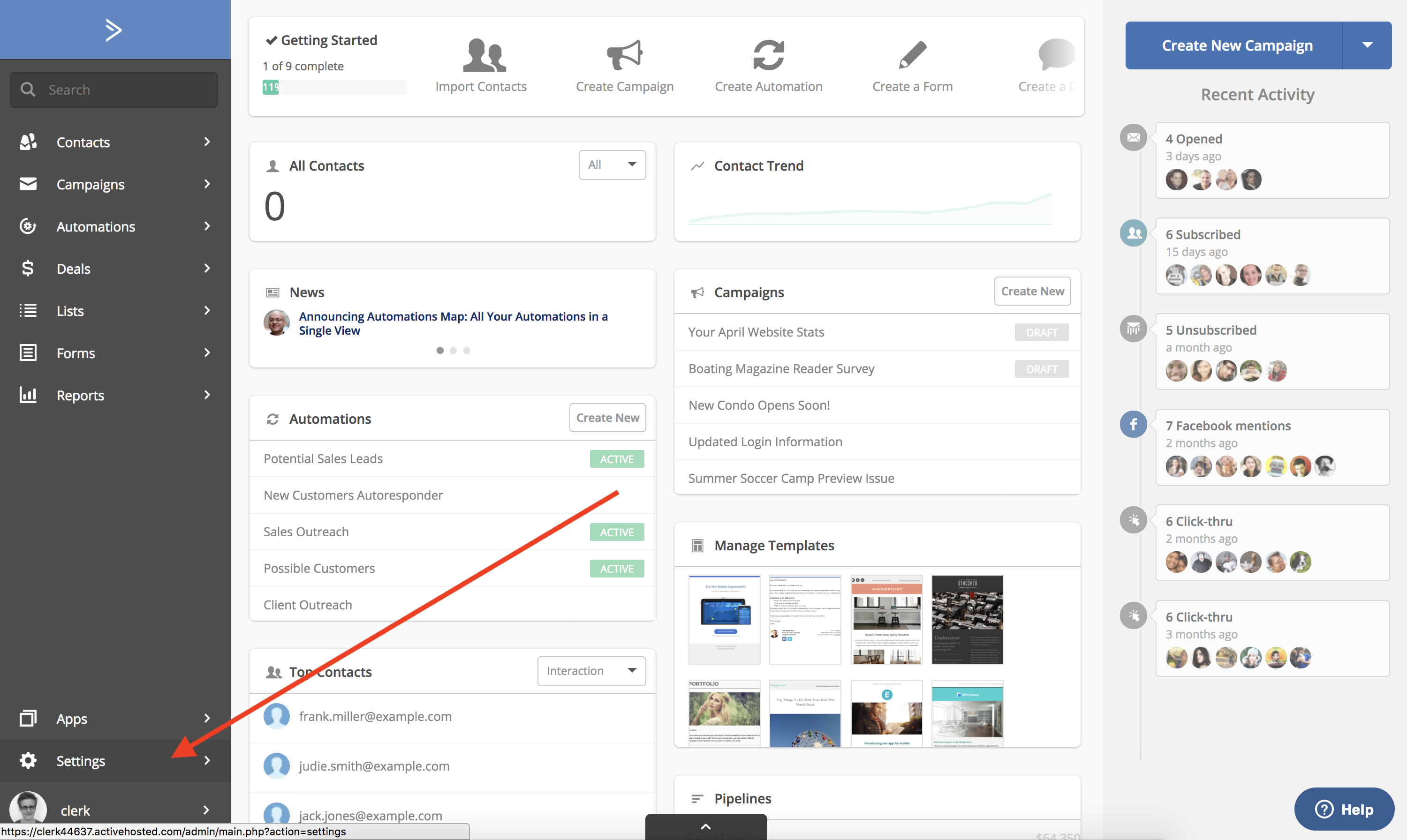Image resolution: width=1407 pixels, height=840 pixels.
Task: Expand the Create New Campaign dropdown arrow
Action: [1367, 45]
